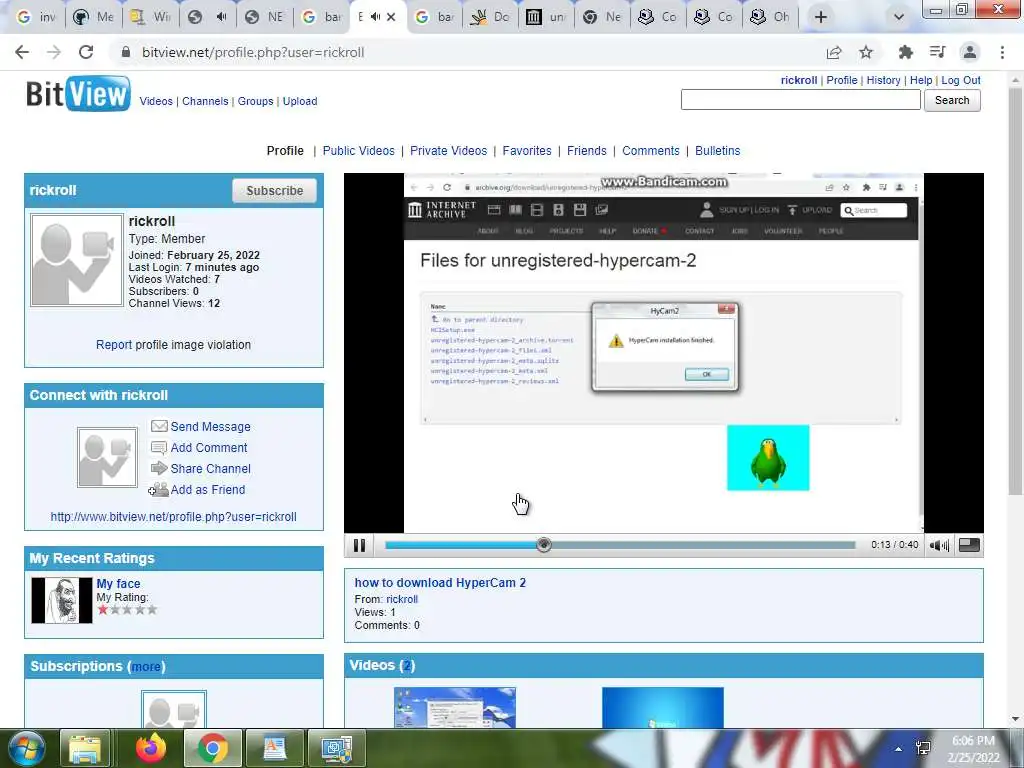
Task: Open more Subscriptions link
Action: (146, 667)
